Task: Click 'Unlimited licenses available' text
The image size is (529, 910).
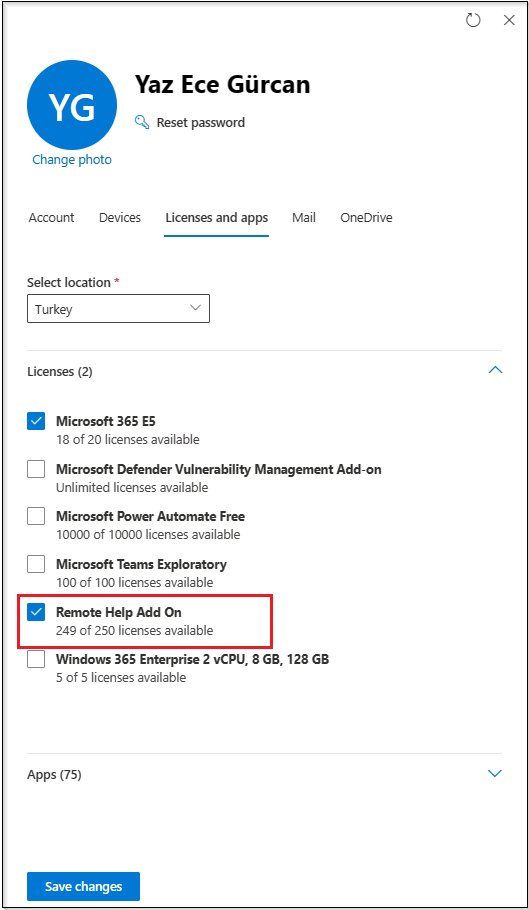Action: (x=132, y=487)
